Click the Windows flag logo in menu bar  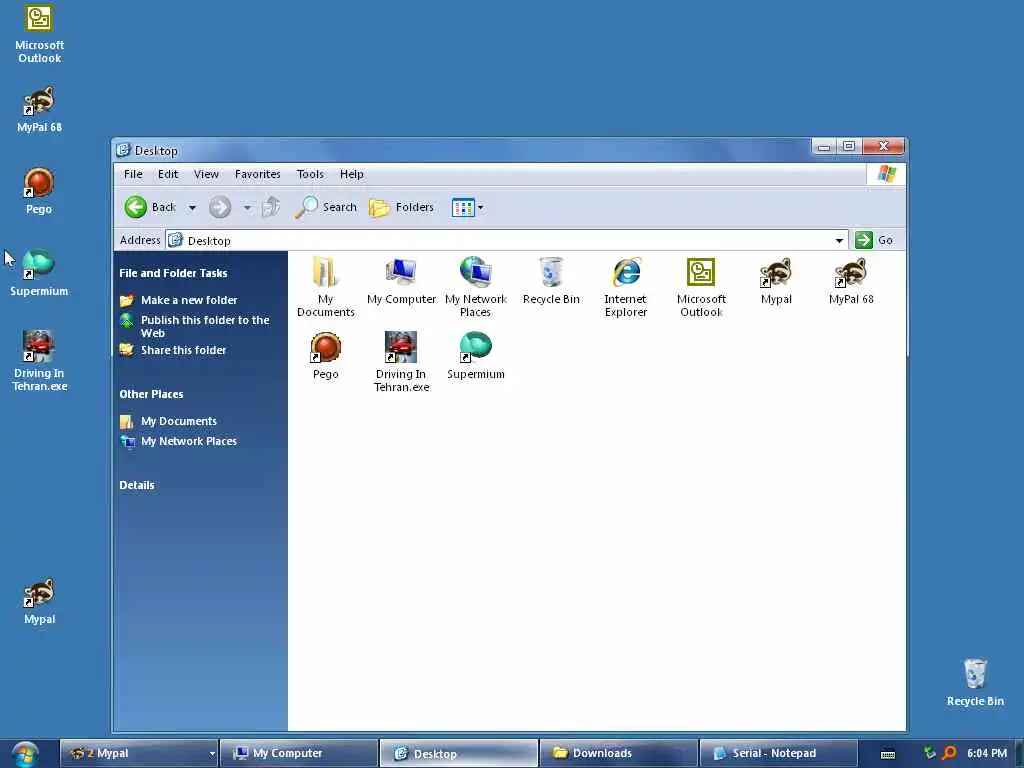click(886, 174)
